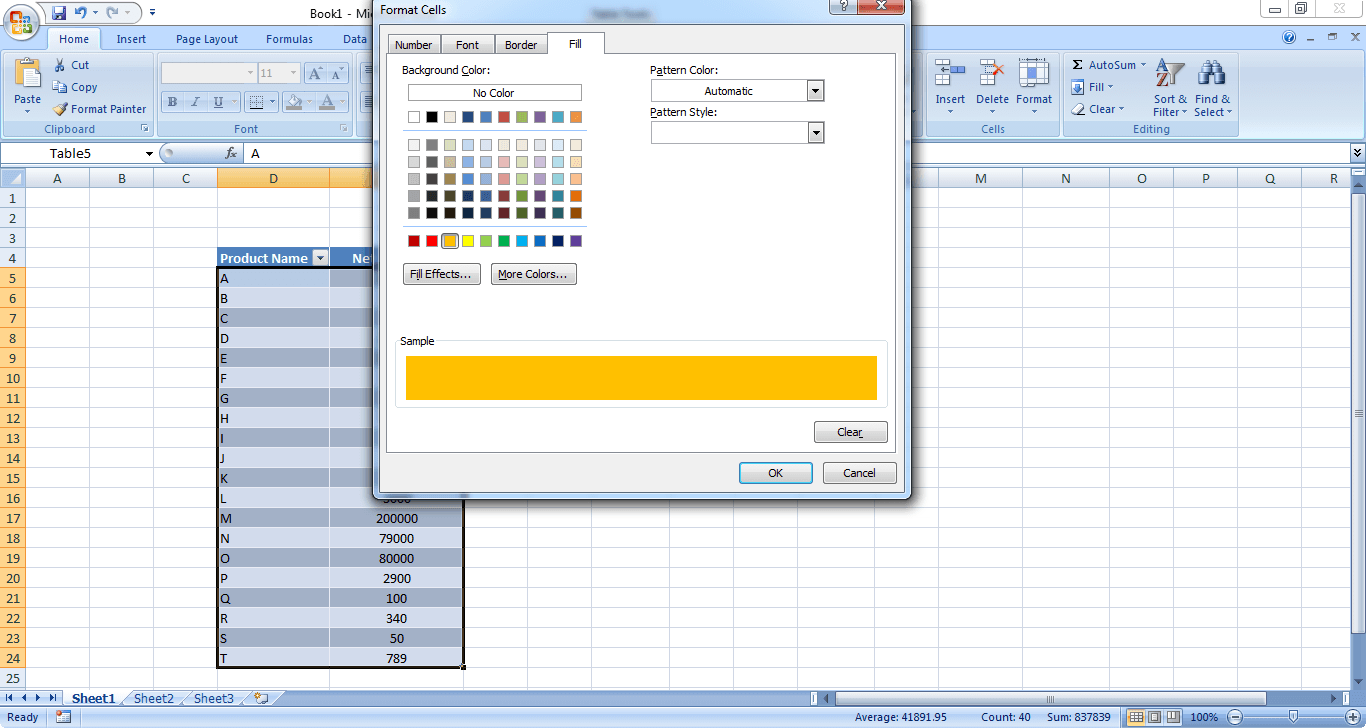Save workbook via Quick Access toolbar
Image resolution: width=1366 pixels, height=728 pixels.
tap(59, 13)
